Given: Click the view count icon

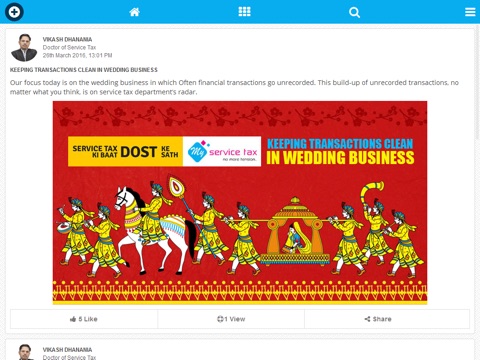Looking at the screenshot, I should point(220,319).
